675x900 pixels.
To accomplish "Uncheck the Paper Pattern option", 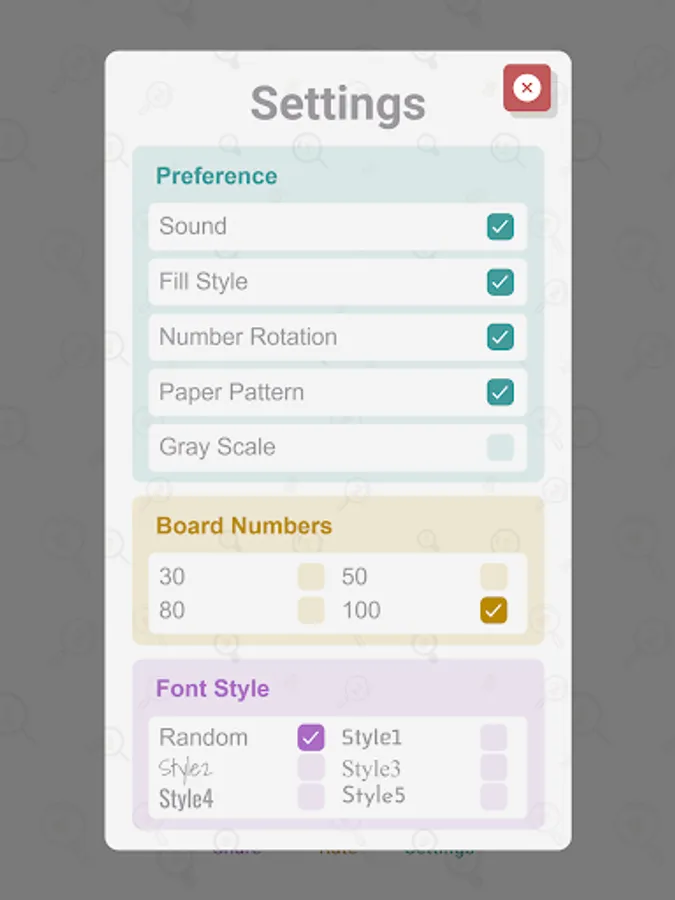I will tap(500, 392).
